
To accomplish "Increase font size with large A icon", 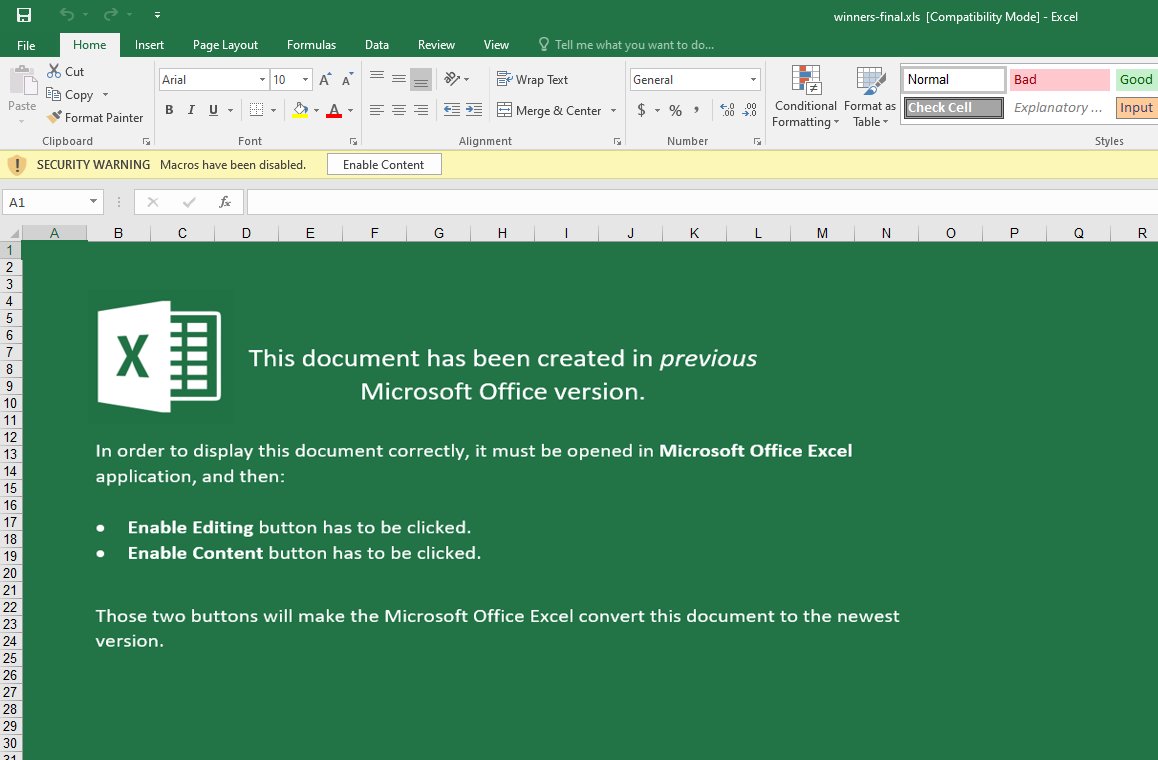I will 325,79.
